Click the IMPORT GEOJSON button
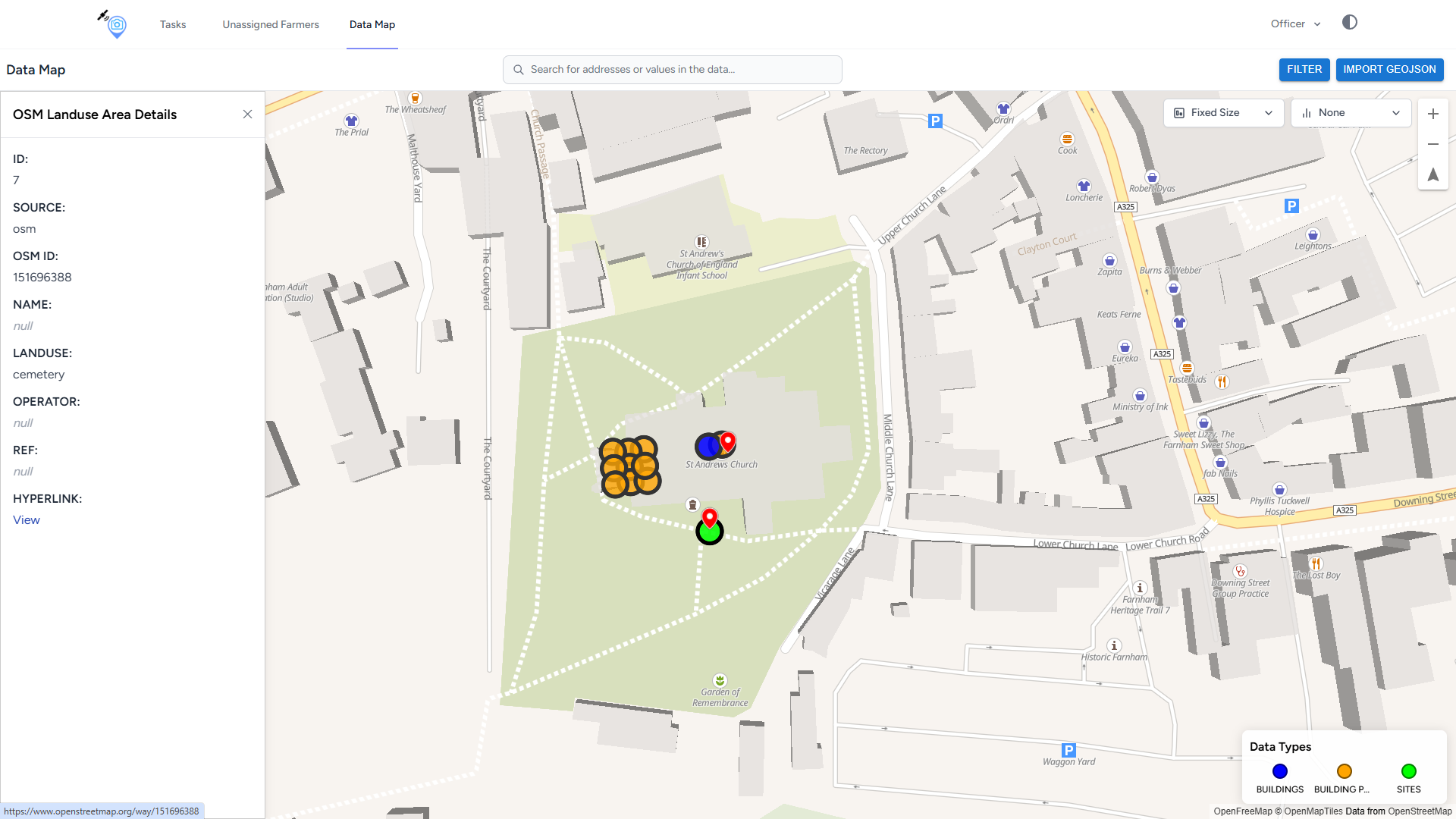Image resolution: width=1456 pixels, height=819 pixels. (x=1389, y=69)
